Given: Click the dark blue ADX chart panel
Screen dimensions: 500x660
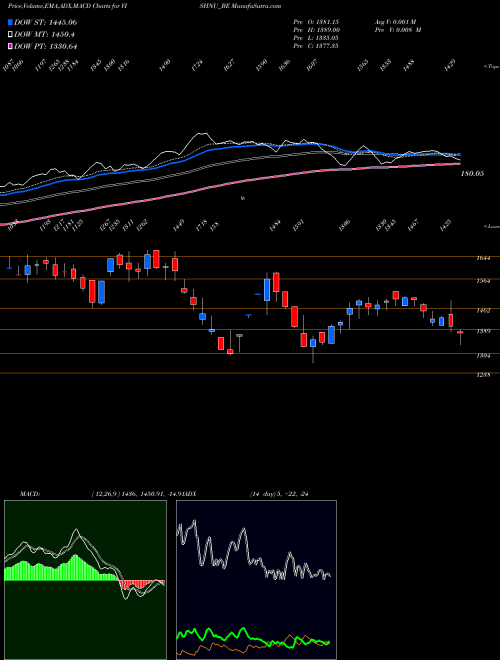Looking at the screenshot, I should (256, 580).
